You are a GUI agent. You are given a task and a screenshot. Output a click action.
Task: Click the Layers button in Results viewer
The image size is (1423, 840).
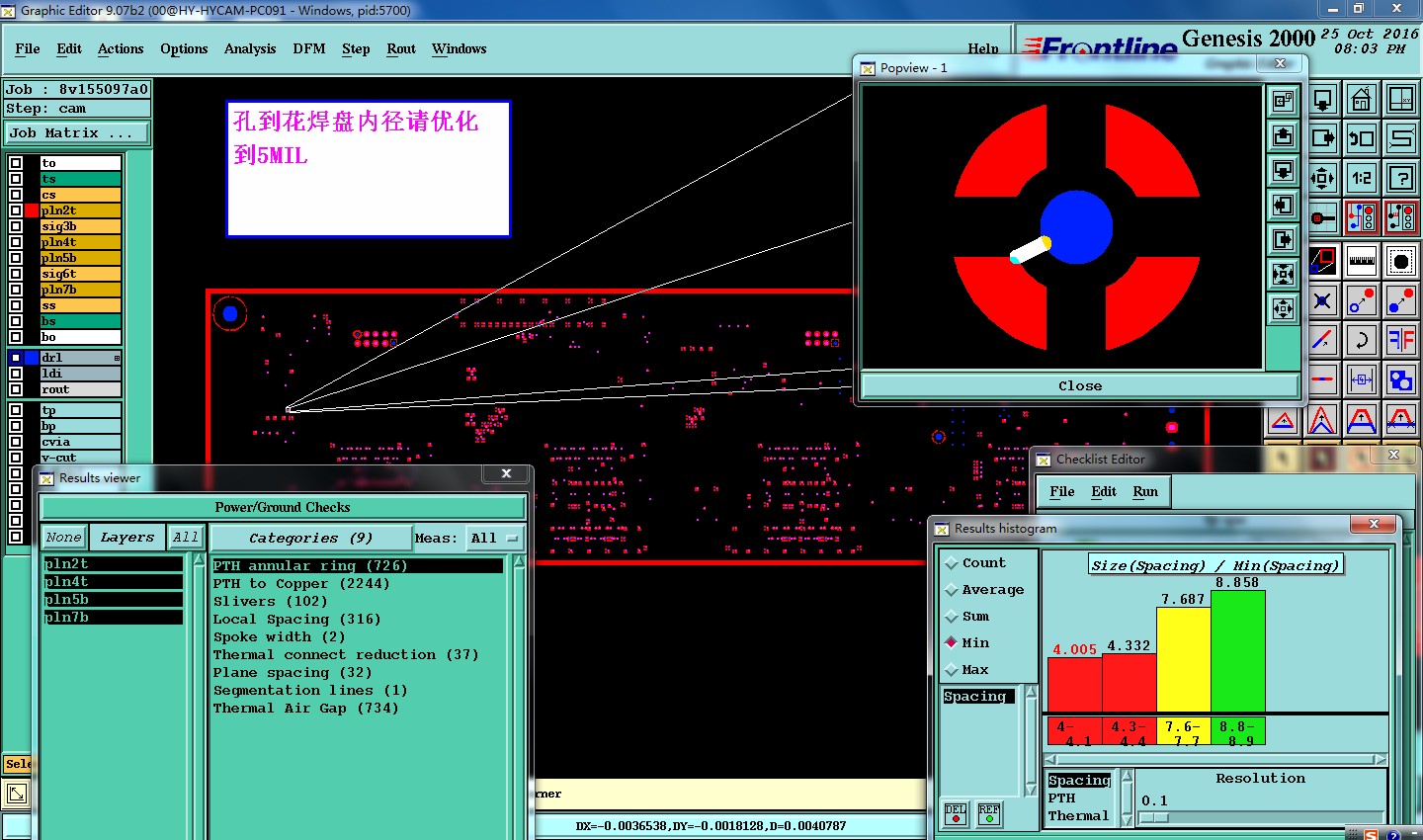(127, 538)
